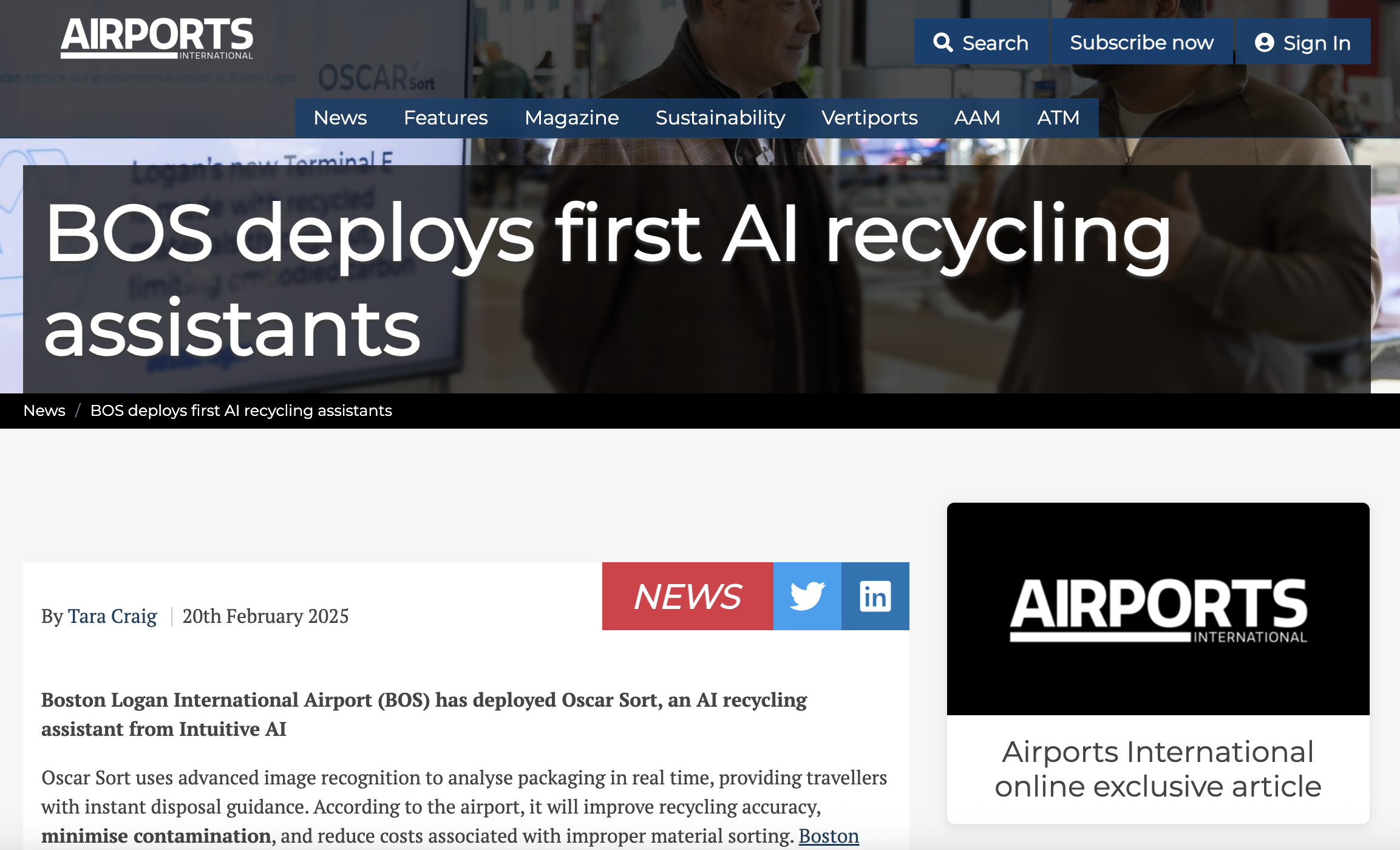Click the Airports International header logo

[157, 38]
